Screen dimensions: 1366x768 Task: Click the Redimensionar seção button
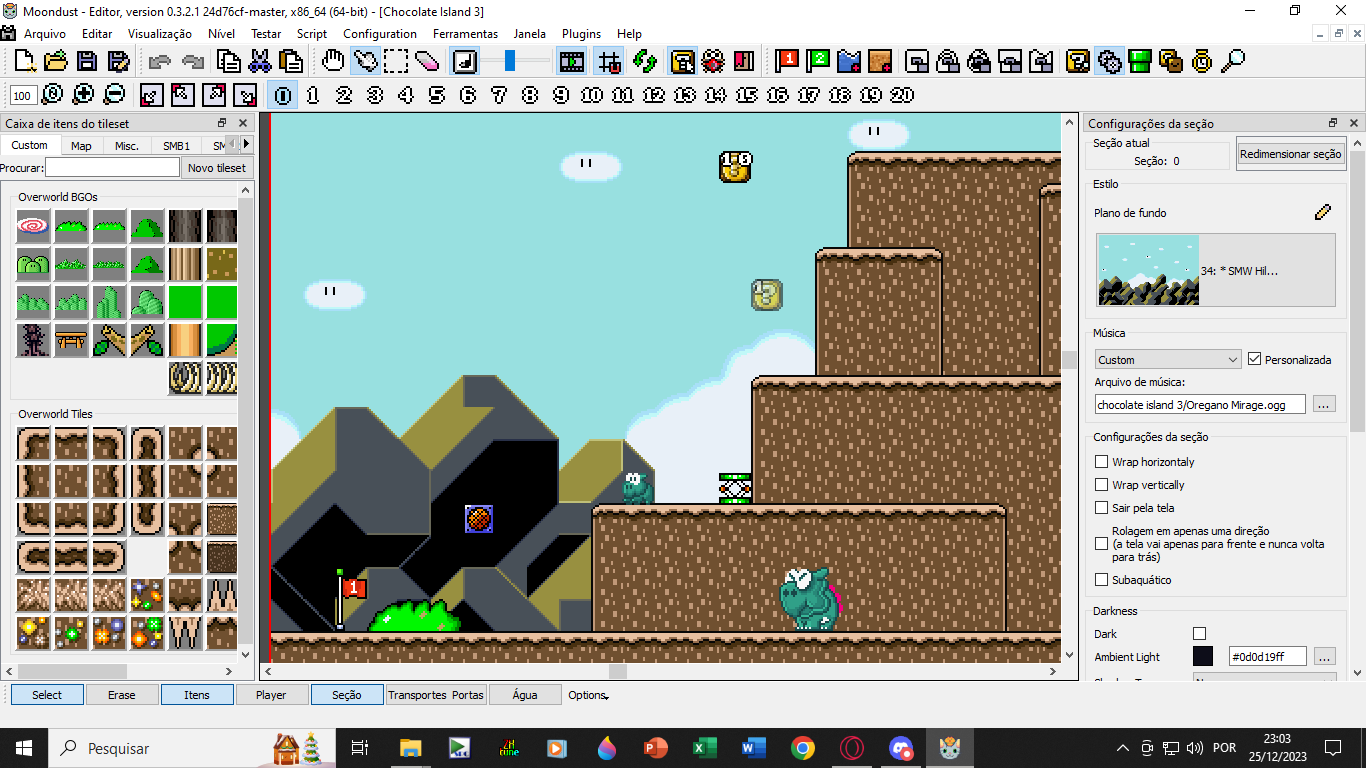pos(1290,154)
